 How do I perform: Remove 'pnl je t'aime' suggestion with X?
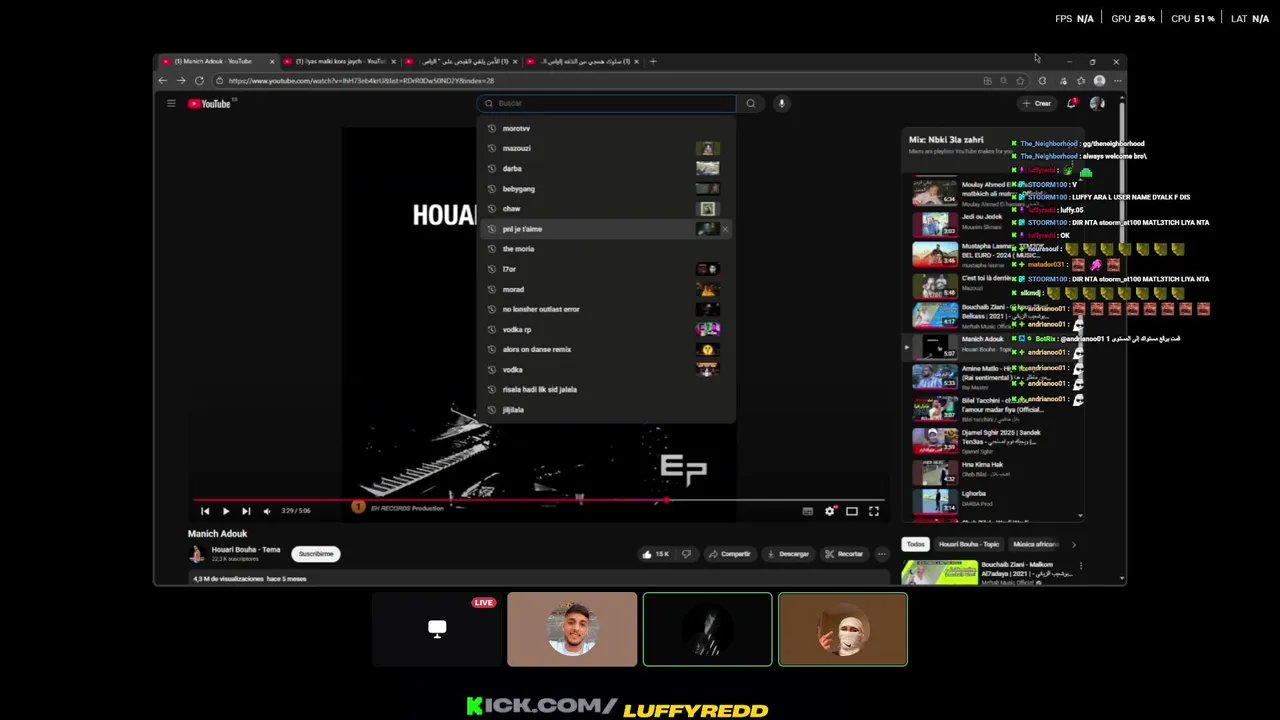point(725,229)
